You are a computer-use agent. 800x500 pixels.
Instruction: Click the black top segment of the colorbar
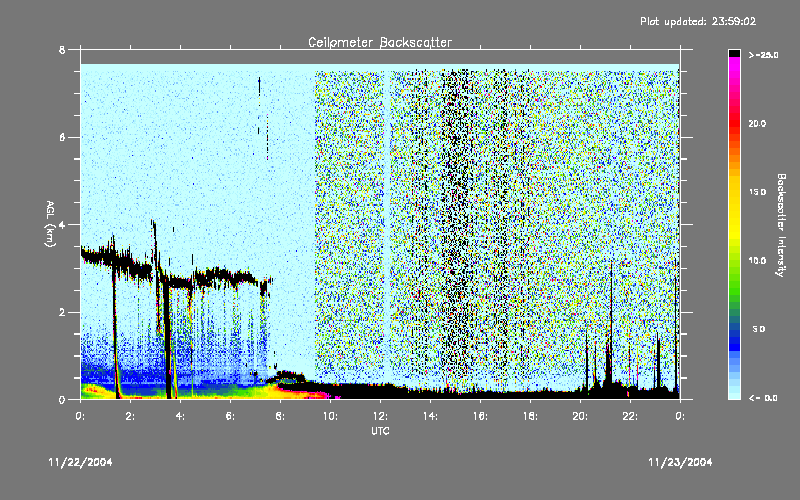[734, 53]
